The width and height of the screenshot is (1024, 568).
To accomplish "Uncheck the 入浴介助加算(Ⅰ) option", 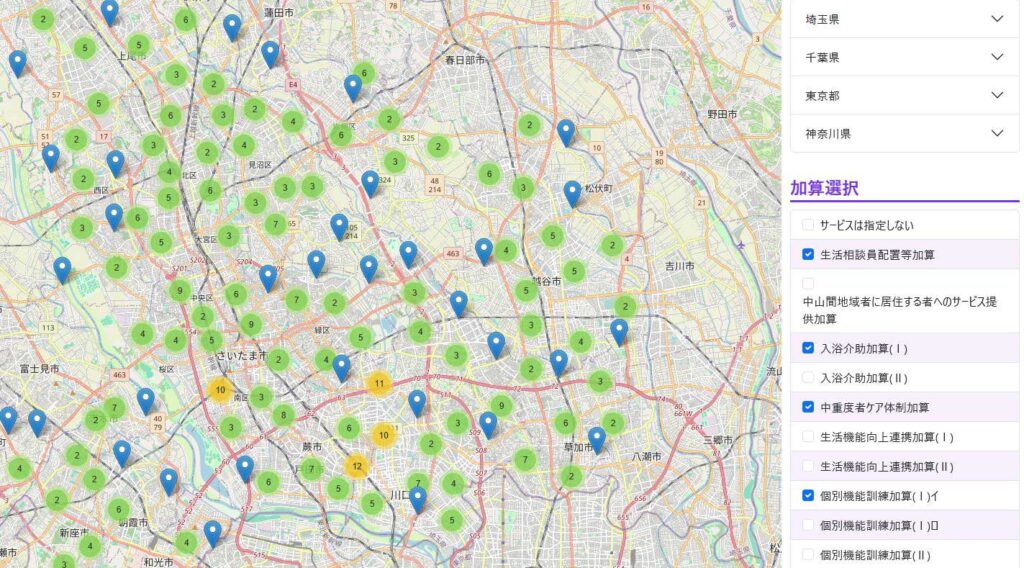I will point(808,348).
